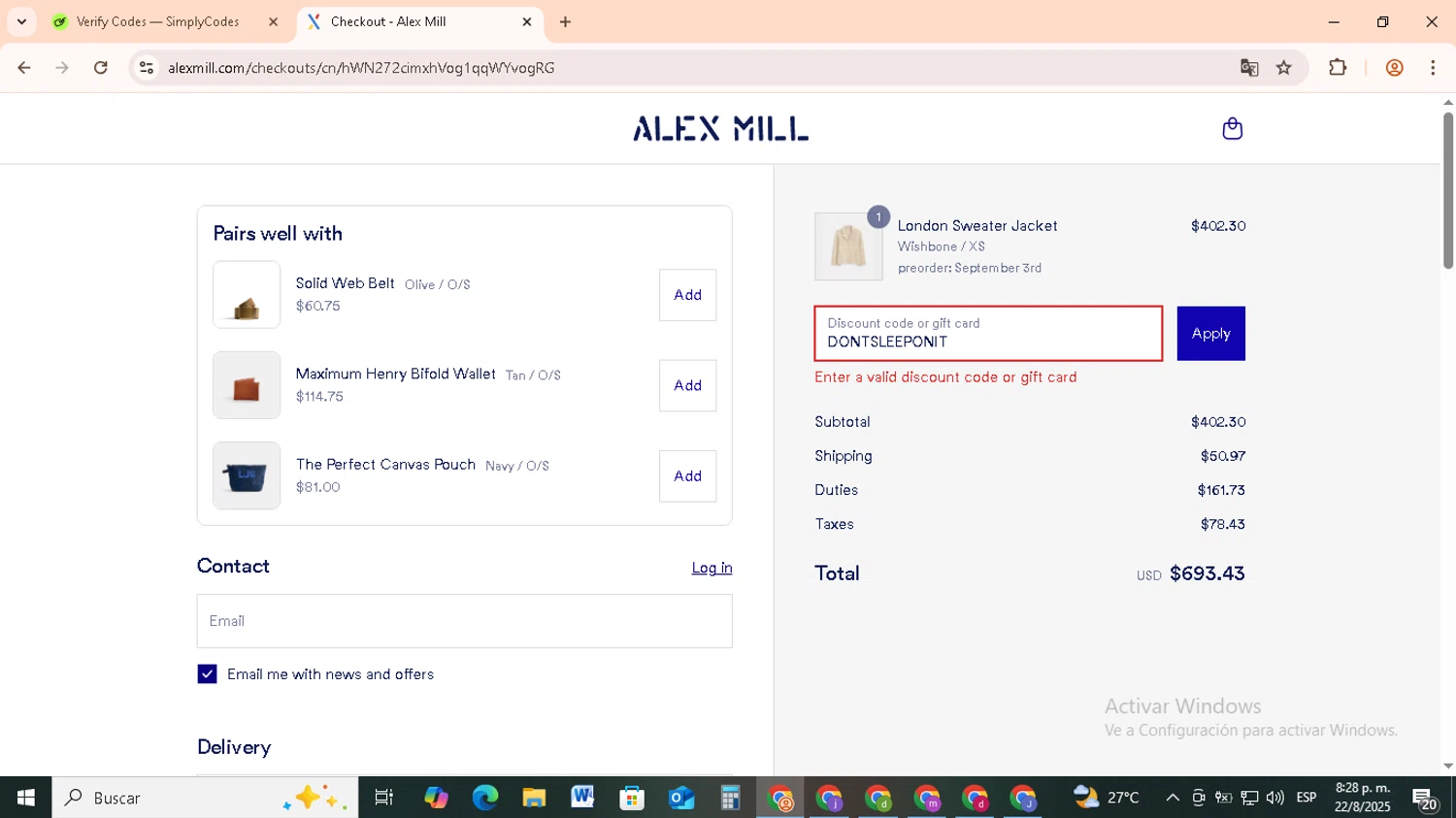Open Task View on the taskbar
Viewport: 1456px width, 818px height.
(383, 798)
